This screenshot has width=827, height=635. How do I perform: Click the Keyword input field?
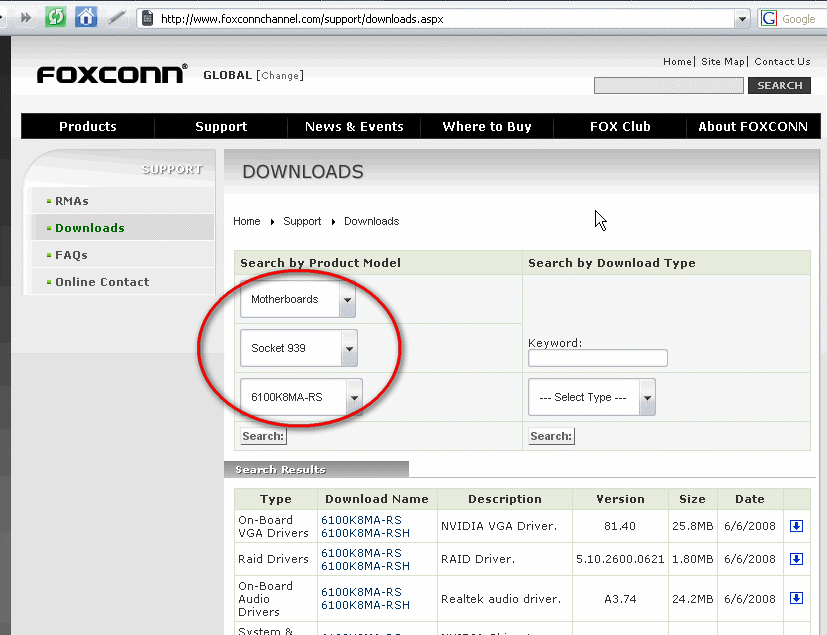(598, 358)
